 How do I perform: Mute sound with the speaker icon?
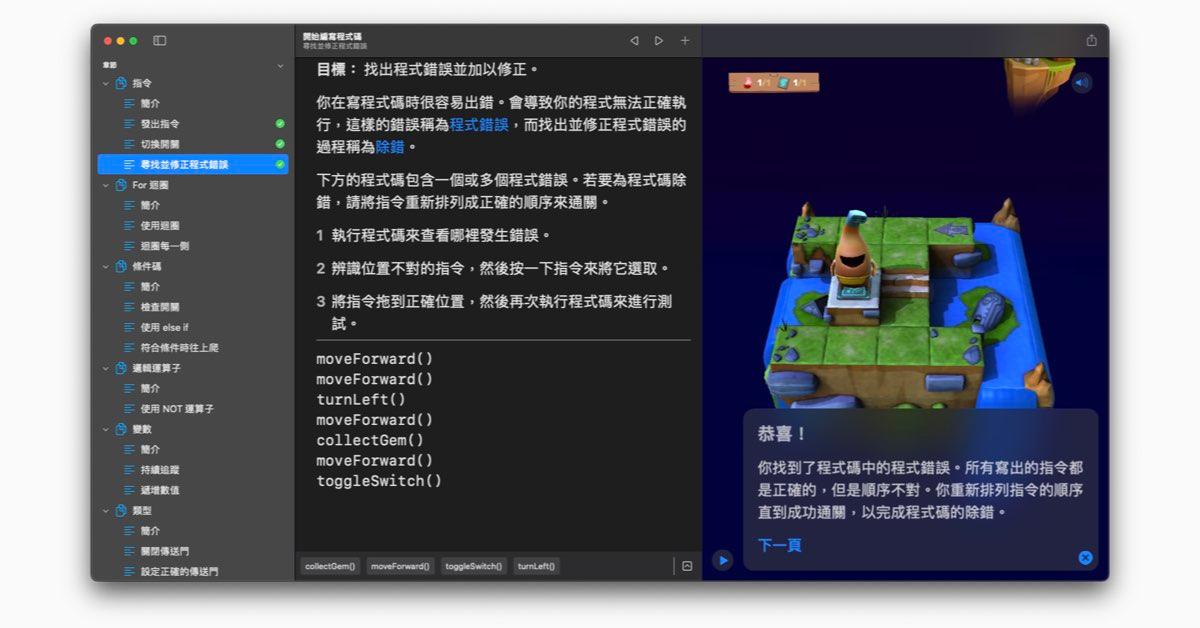tap(1081, 83)
